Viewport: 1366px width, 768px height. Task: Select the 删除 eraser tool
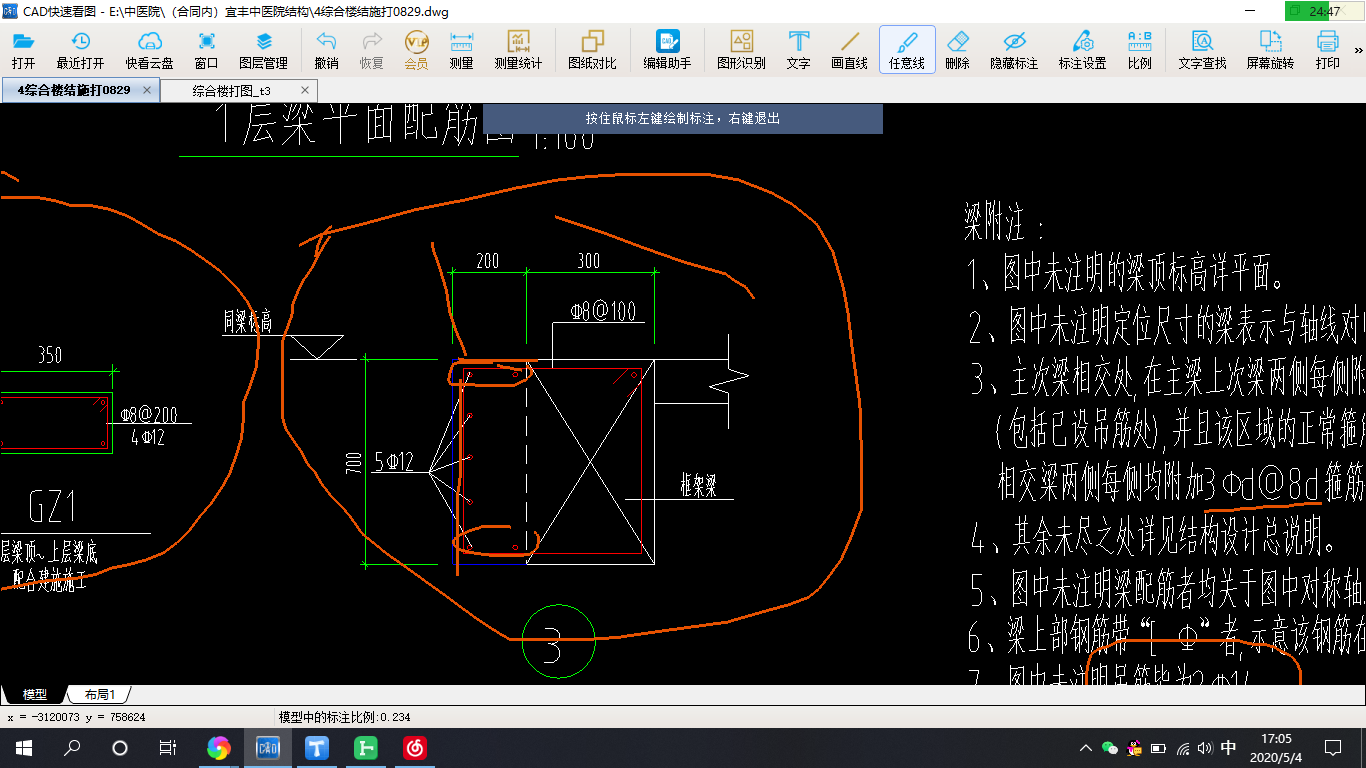pos(957,49)
